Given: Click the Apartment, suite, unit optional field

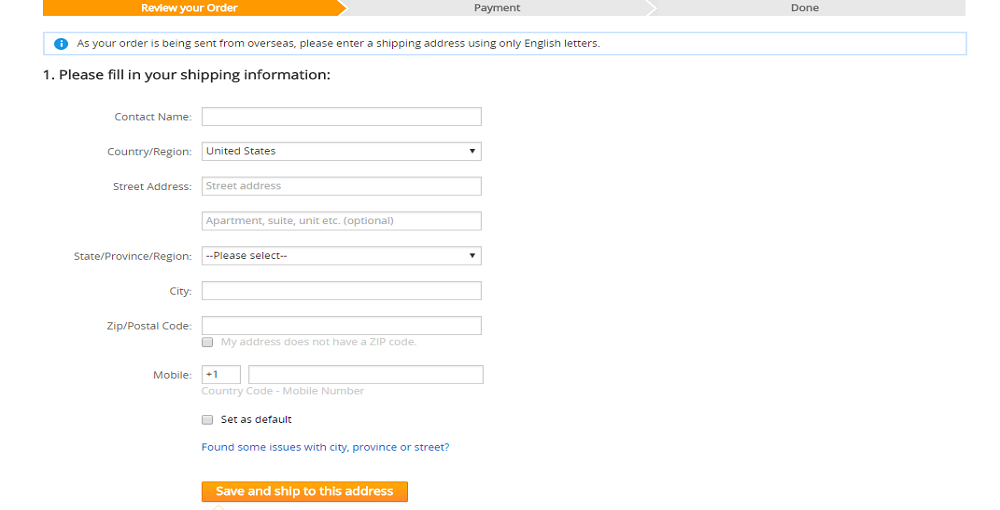Looking at the screenshot, I should (x=341, y=221).
